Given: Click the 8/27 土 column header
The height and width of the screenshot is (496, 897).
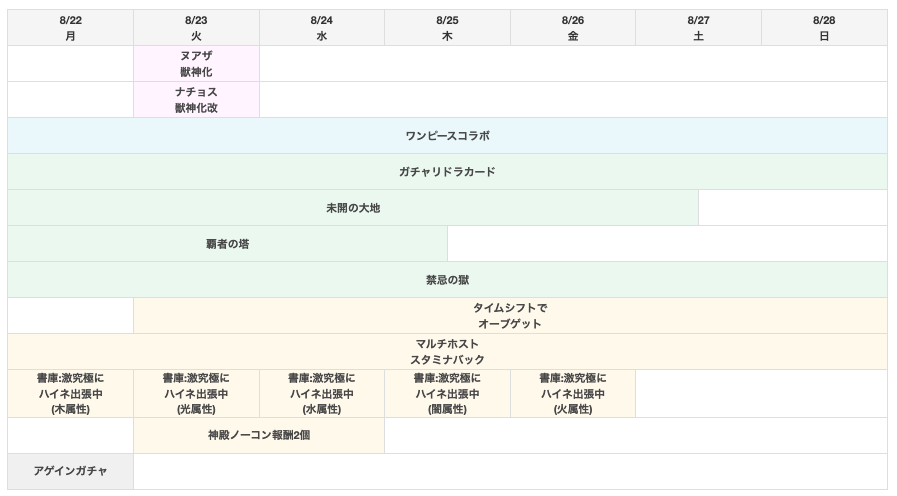Looking at the screenshot, I should click(x=698, y=27).
